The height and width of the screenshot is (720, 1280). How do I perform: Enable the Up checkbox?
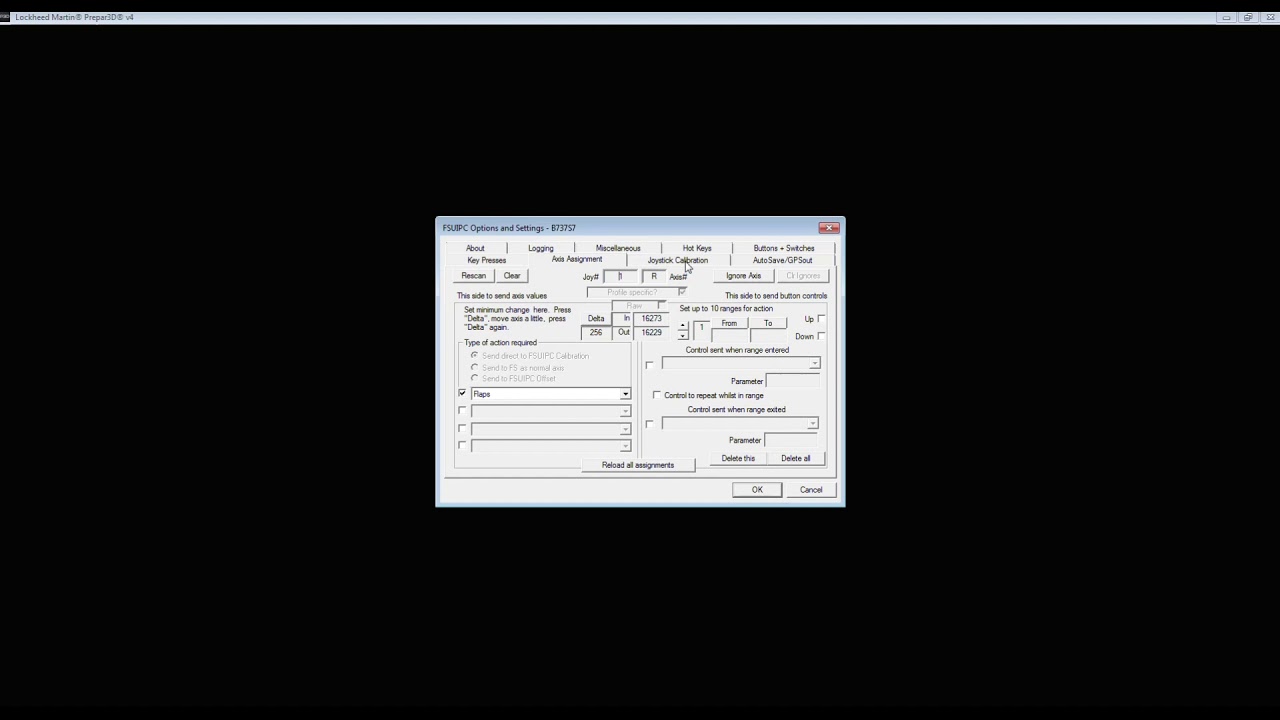(x=821, y=319)
